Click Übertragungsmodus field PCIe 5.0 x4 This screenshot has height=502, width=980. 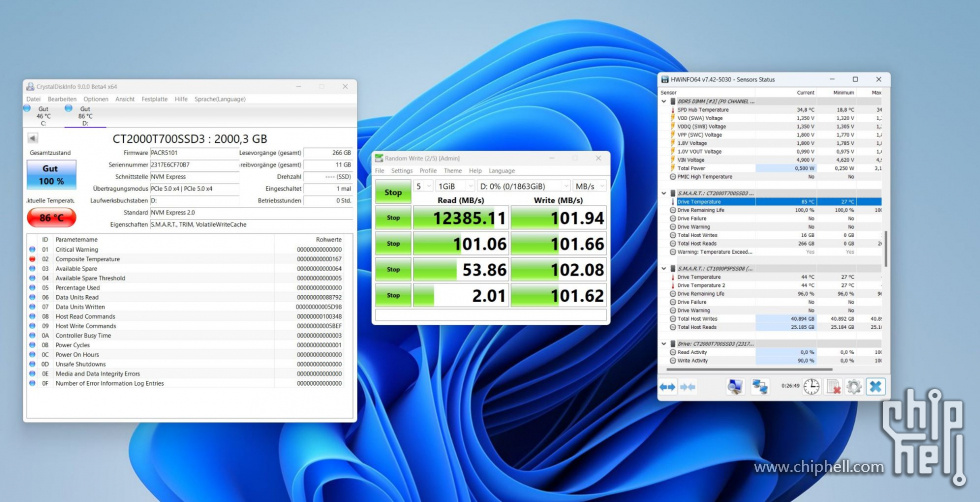tap(194, 189)
